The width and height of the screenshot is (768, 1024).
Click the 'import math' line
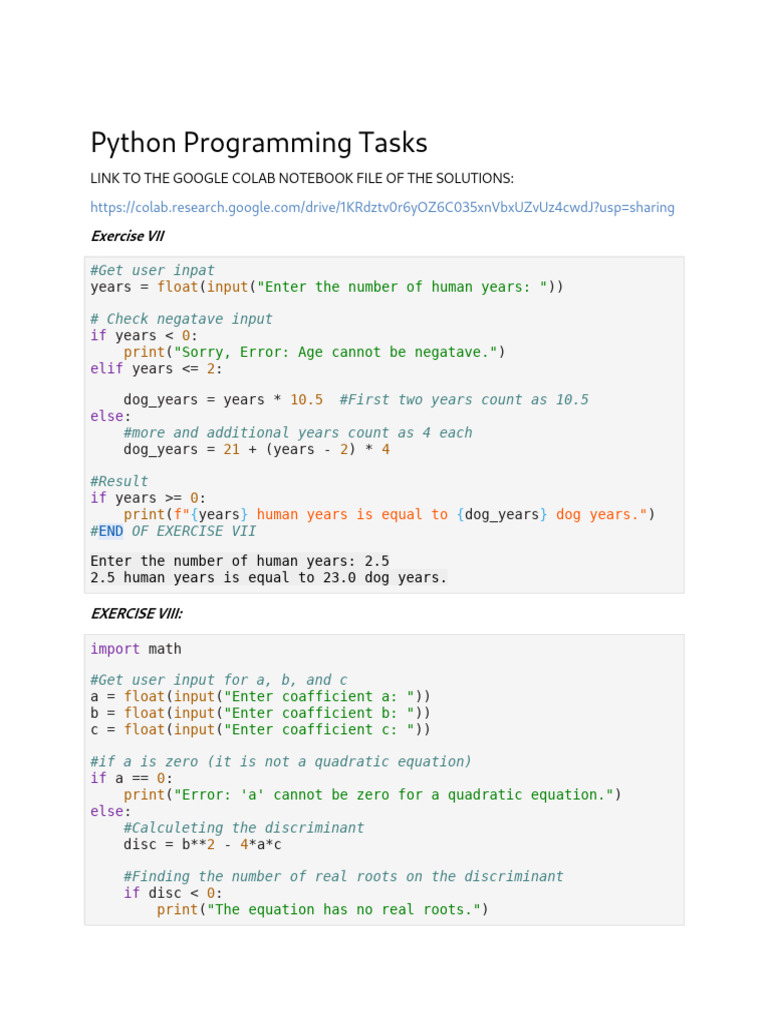[x=136, y=649]
